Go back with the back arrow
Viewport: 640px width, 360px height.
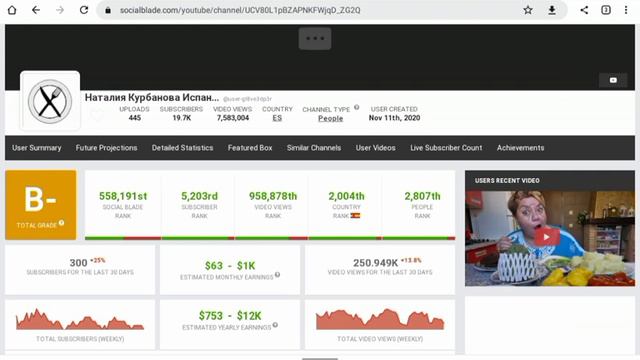(36, 10)
